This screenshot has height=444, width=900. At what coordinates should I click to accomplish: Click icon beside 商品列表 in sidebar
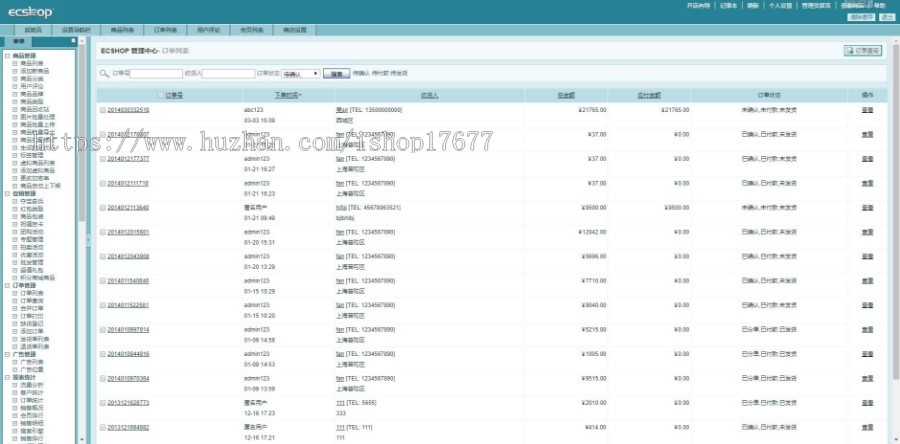click(x=15, y=64)
